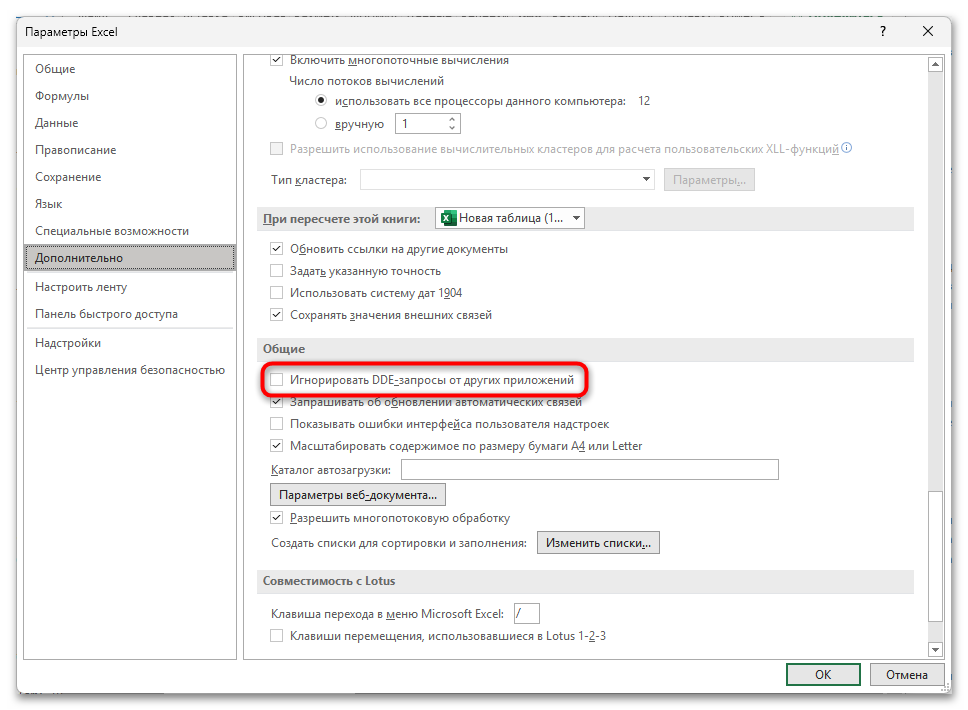The image size is (968, 710).
Task: Click the При пересчете этой книги label
Action: coord(341,219)
